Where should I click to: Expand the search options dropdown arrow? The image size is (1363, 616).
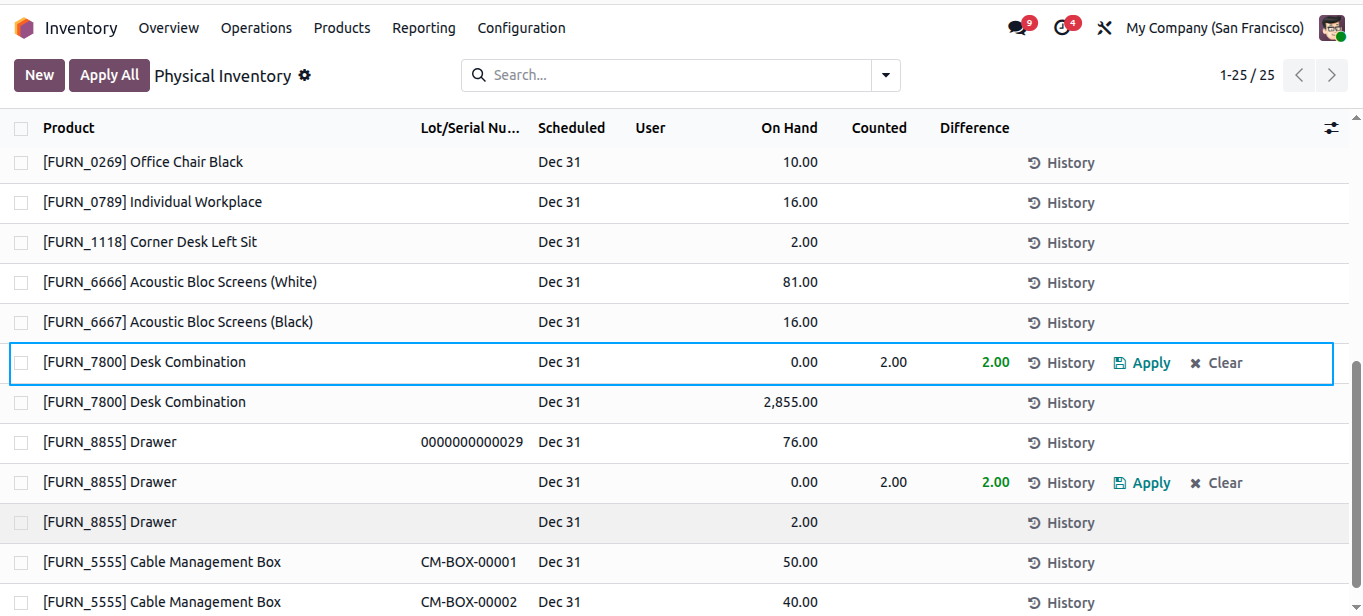[886, 75]
